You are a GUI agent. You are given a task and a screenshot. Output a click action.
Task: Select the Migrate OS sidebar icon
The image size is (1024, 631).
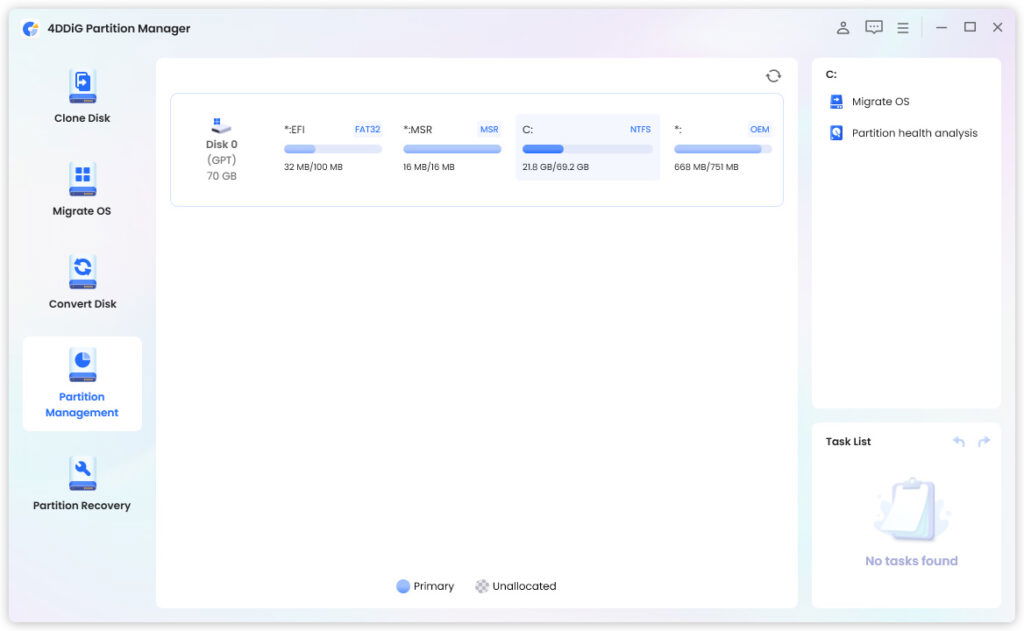tap(82, 179)
